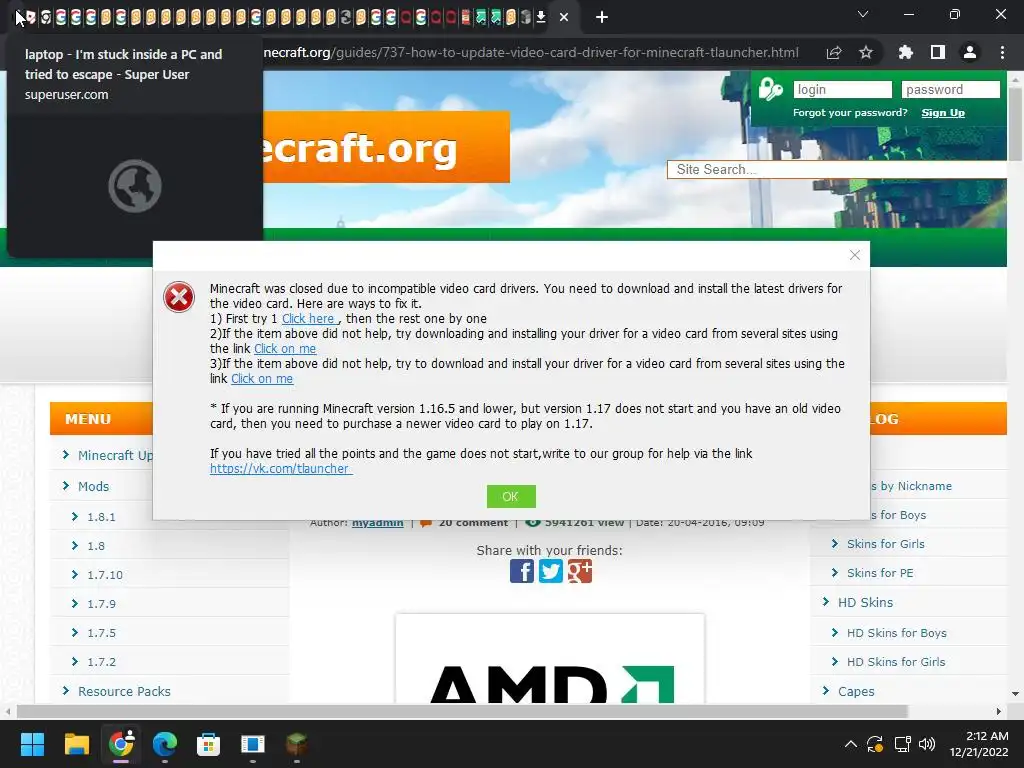Open HD Skins category

tap(865, 602)
